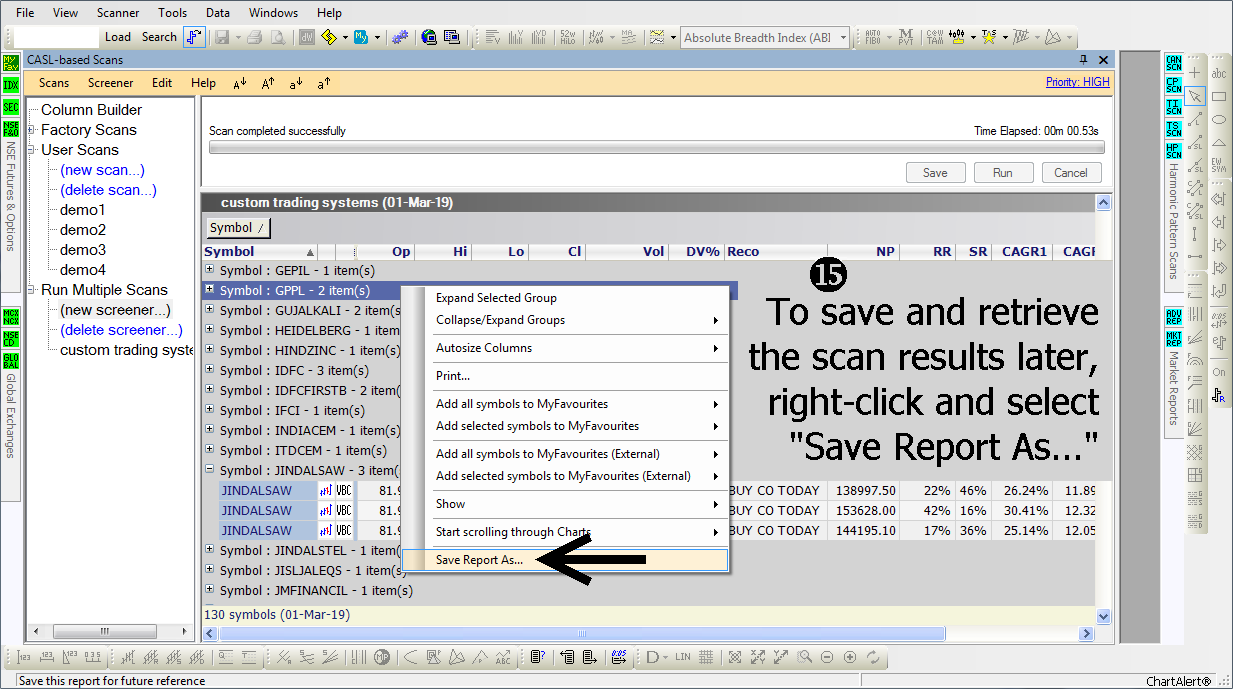This screenshot has height=689, width=1233.
Task: Click the zoom-out minus bottom toolbar icon
Action: pyautogui.click(x=827, y=657)
